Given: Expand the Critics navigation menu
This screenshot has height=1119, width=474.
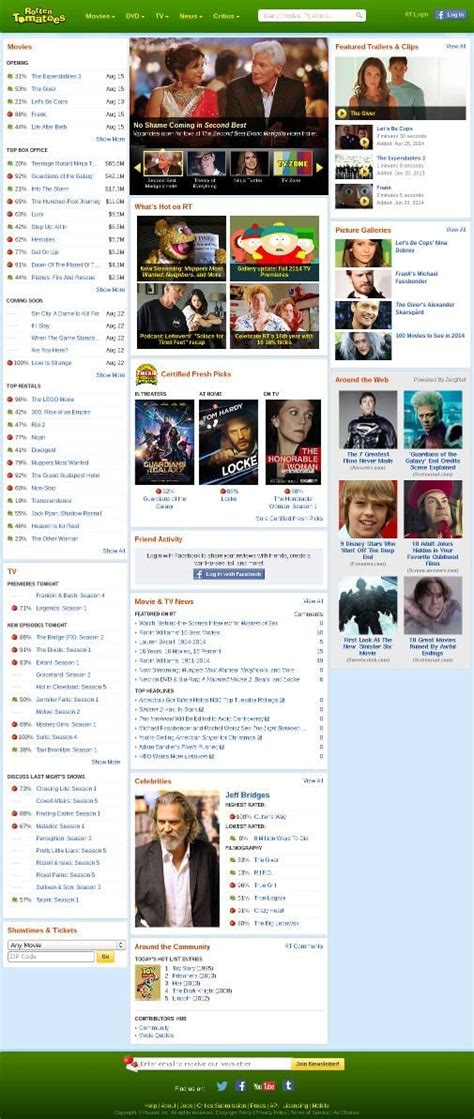Looking at the screenshot, I should pyautogui.click(x=226, y=15).
